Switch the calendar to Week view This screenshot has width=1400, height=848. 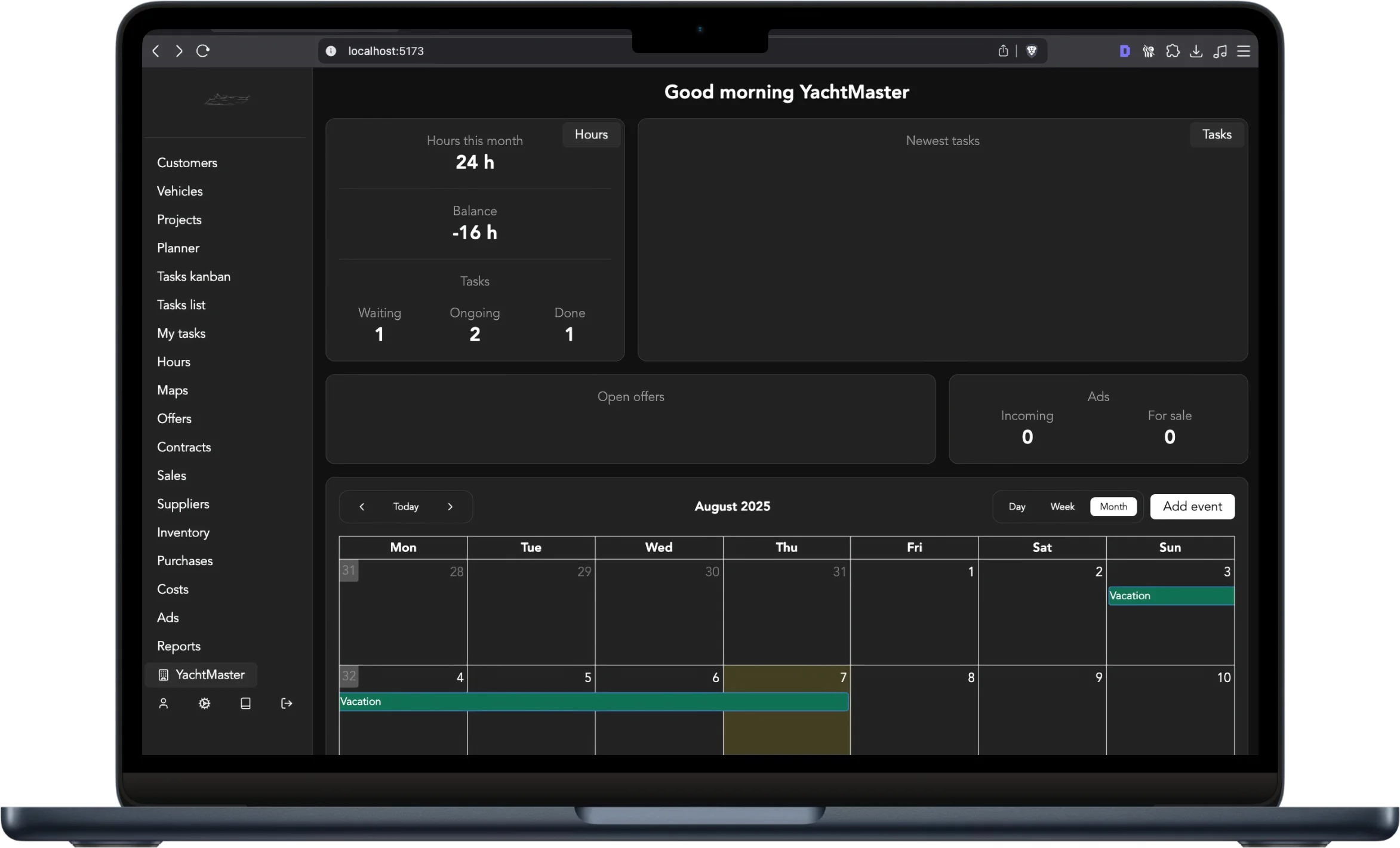[x=1062, y=506]
